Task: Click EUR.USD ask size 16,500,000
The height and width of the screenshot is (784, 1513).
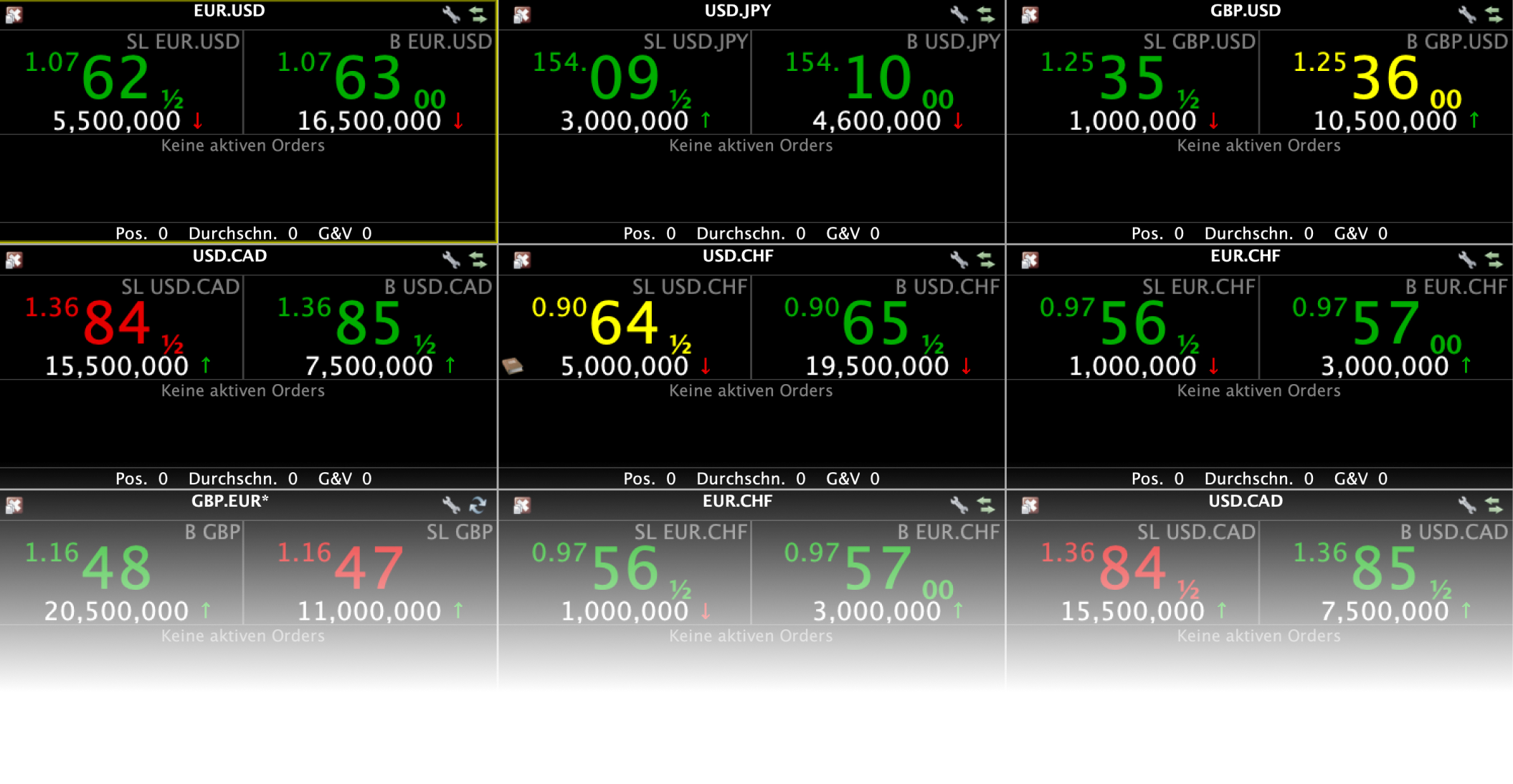Action: [x=369, y=121]
